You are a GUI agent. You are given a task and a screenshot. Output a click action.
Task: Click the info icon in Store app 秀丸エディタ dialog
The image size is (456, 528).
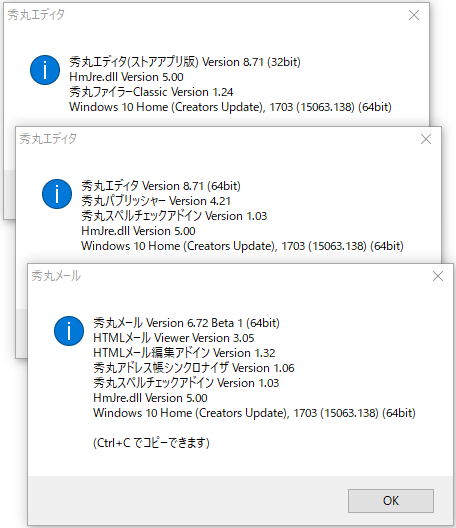[x=45, y=70]
